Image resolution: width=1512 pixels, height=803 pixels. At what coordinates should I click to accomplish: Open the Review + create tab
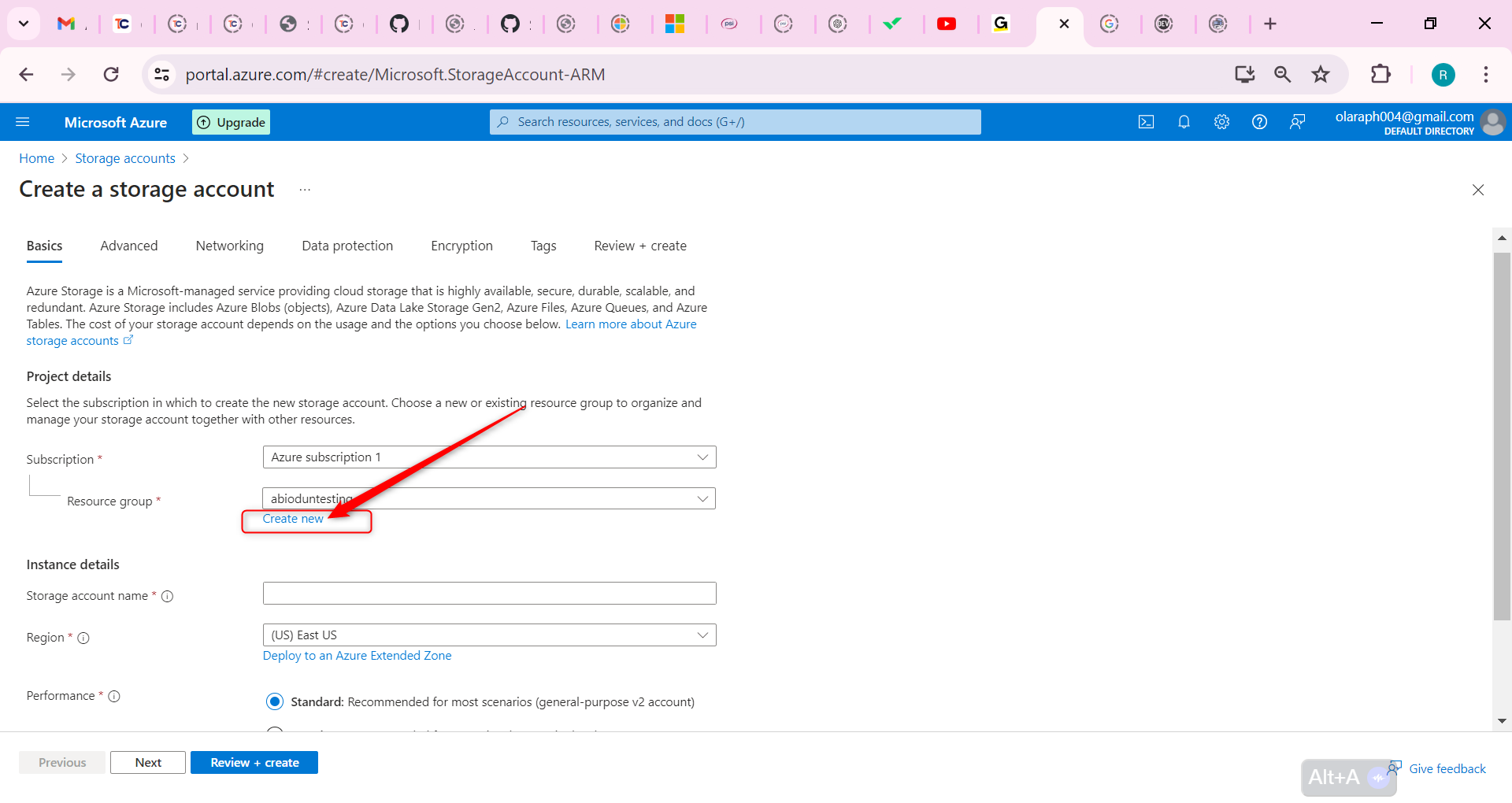coord(640,246)
